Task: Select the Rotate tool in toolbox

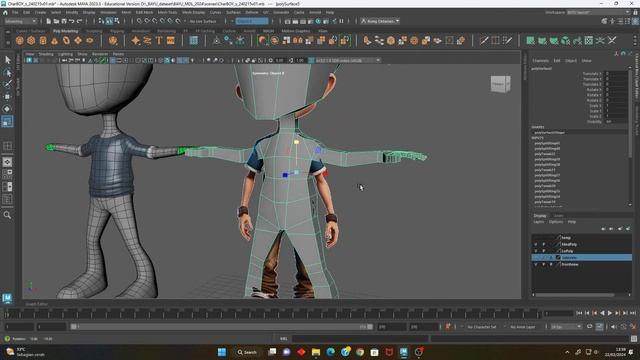Action: 7,109
